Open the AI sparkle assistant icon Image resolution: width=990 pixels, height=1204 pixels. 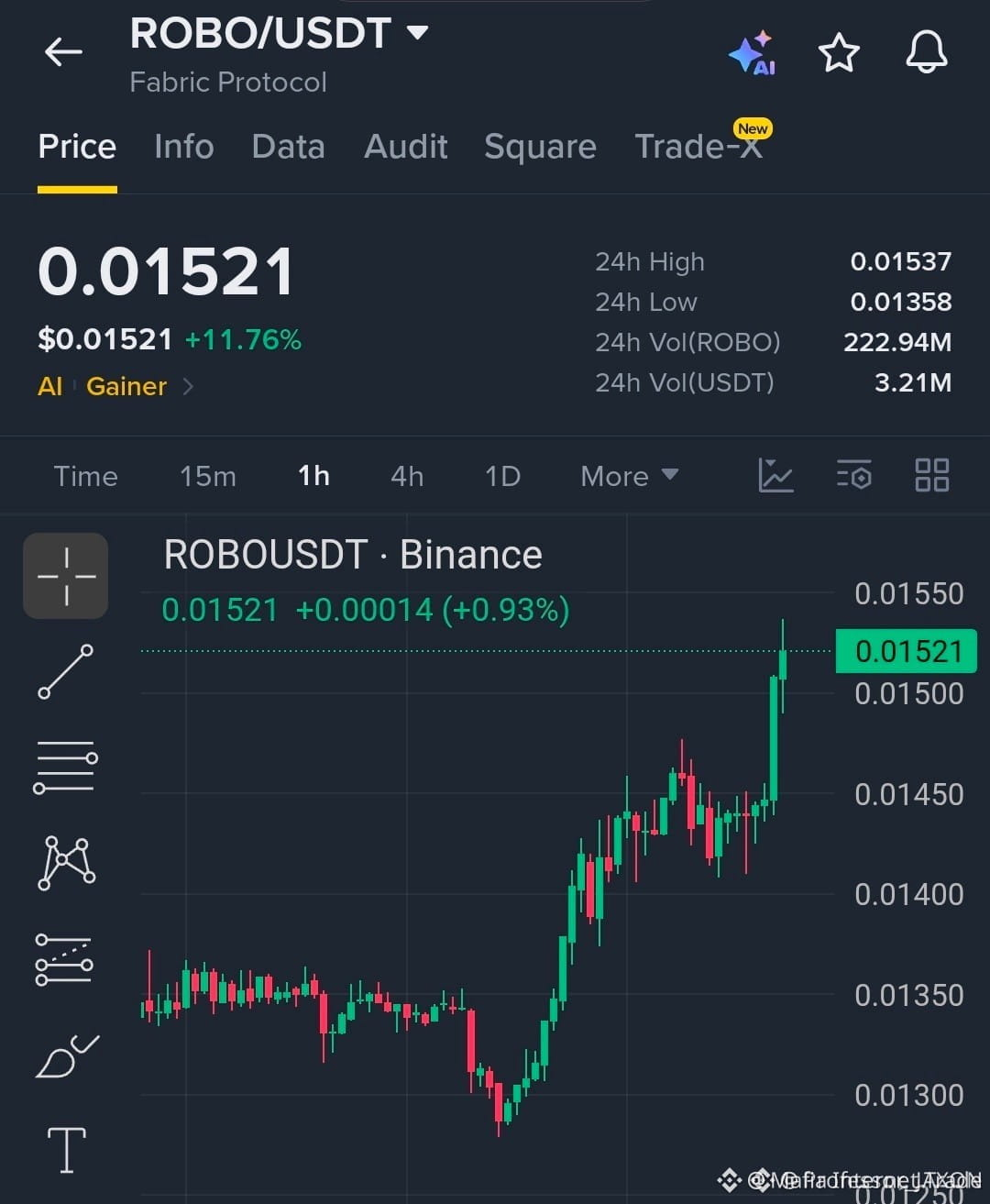(x=753, y=53)
